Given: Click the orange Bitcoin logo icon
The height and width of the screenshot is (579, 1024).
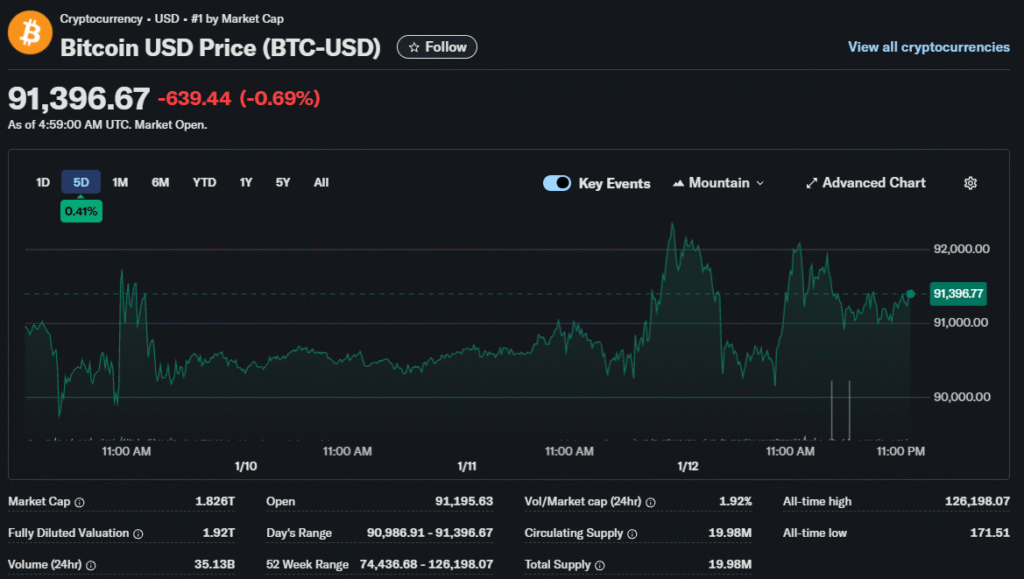Looking at the screenshot, I should click(30, 34).
